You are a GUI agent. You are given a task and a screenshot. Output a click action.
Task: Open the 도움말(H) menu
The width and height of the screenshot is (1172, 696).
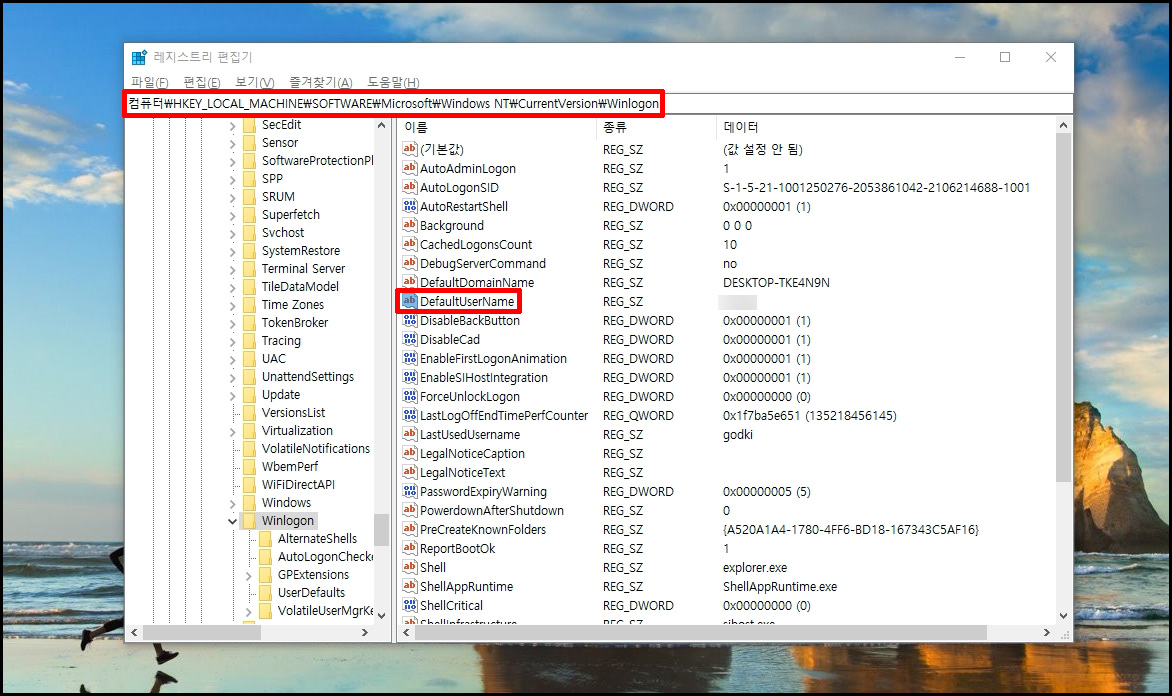(393, 82)
